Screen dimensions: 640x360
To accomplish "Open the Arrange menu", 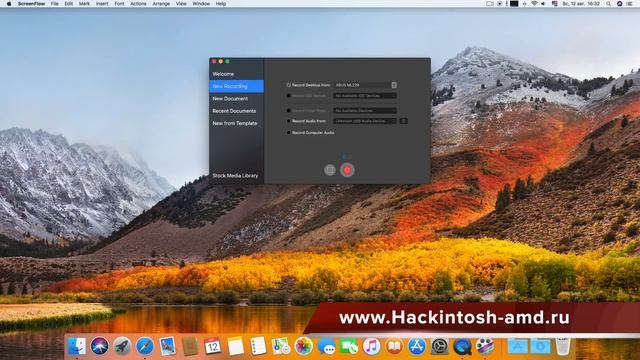I will pyautogui.click(x=161, y=4).
